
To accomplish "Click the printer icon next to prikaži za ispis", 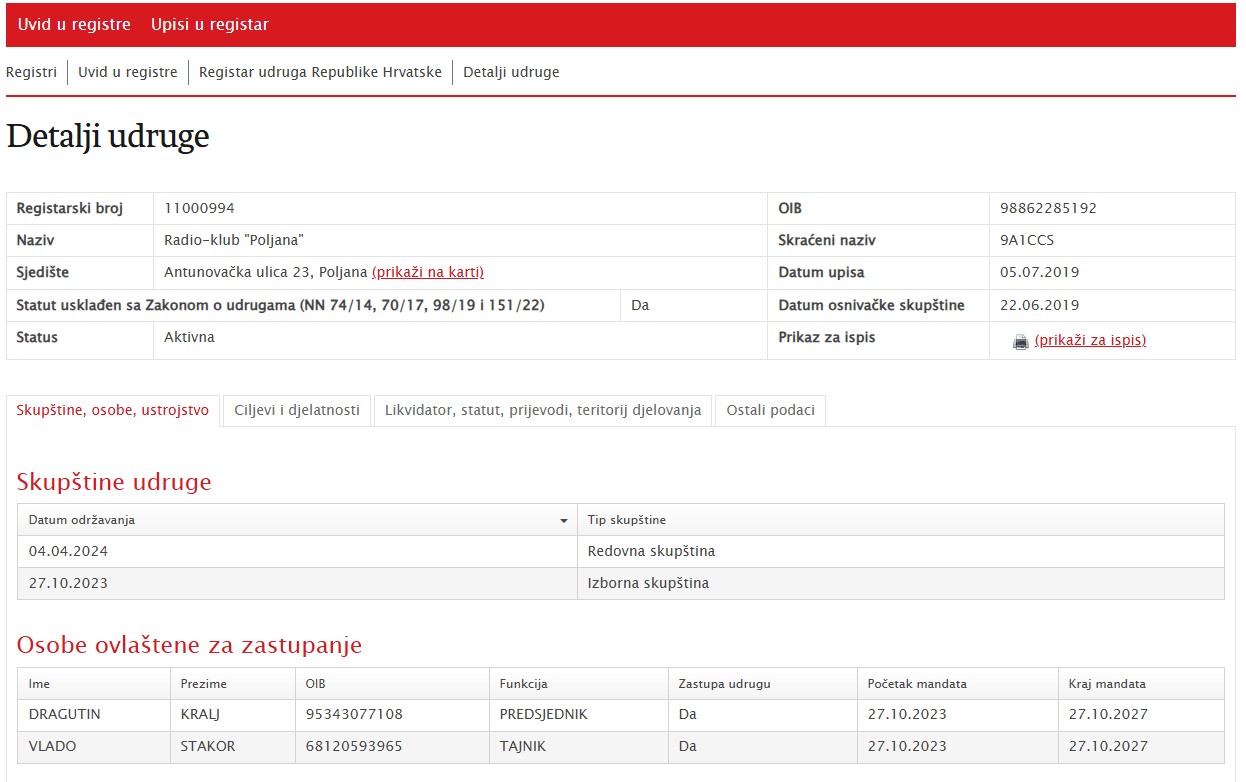I will tap(1020, 342).
